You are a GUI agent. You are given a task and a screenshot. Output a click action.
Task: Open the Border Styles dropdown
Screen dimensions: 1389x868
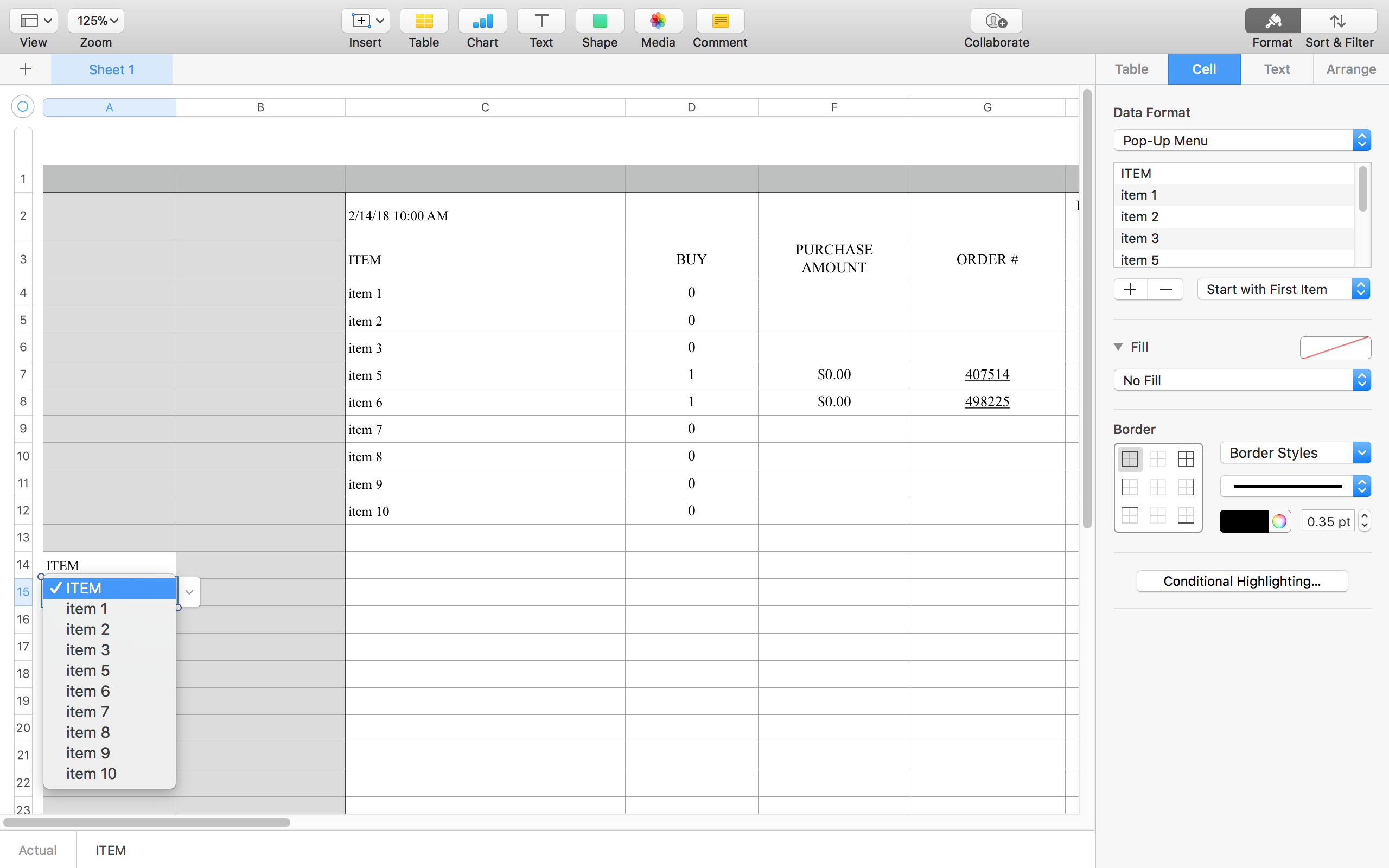tap(1295, 453)
